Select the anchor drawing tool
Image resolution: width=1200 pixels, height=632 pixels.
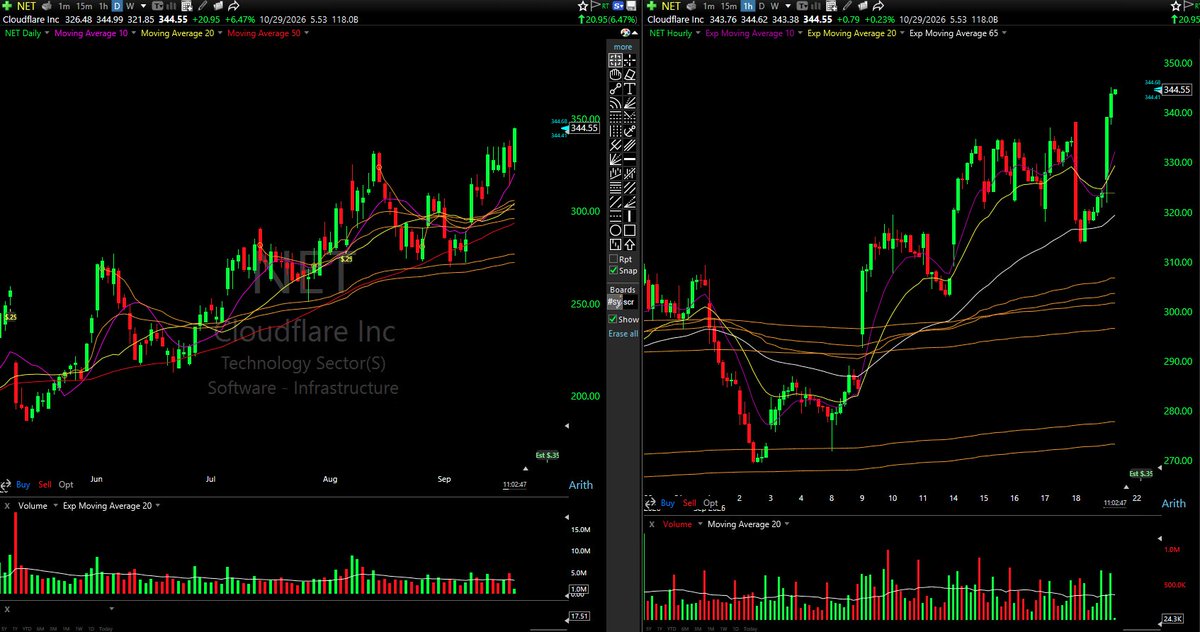tap(630, 131)
